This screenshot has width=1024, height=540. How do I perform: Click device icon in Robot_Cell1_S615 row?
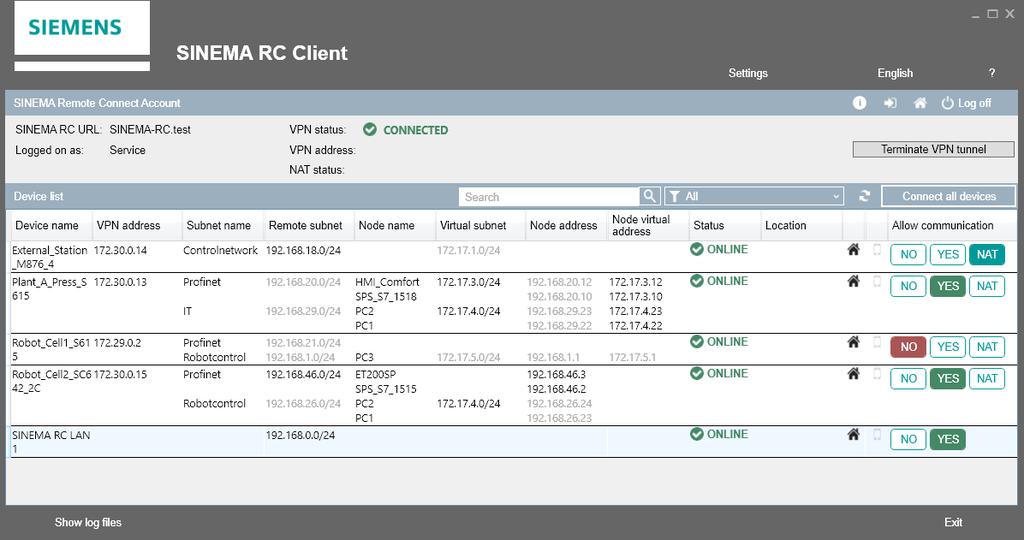[877, 341]
